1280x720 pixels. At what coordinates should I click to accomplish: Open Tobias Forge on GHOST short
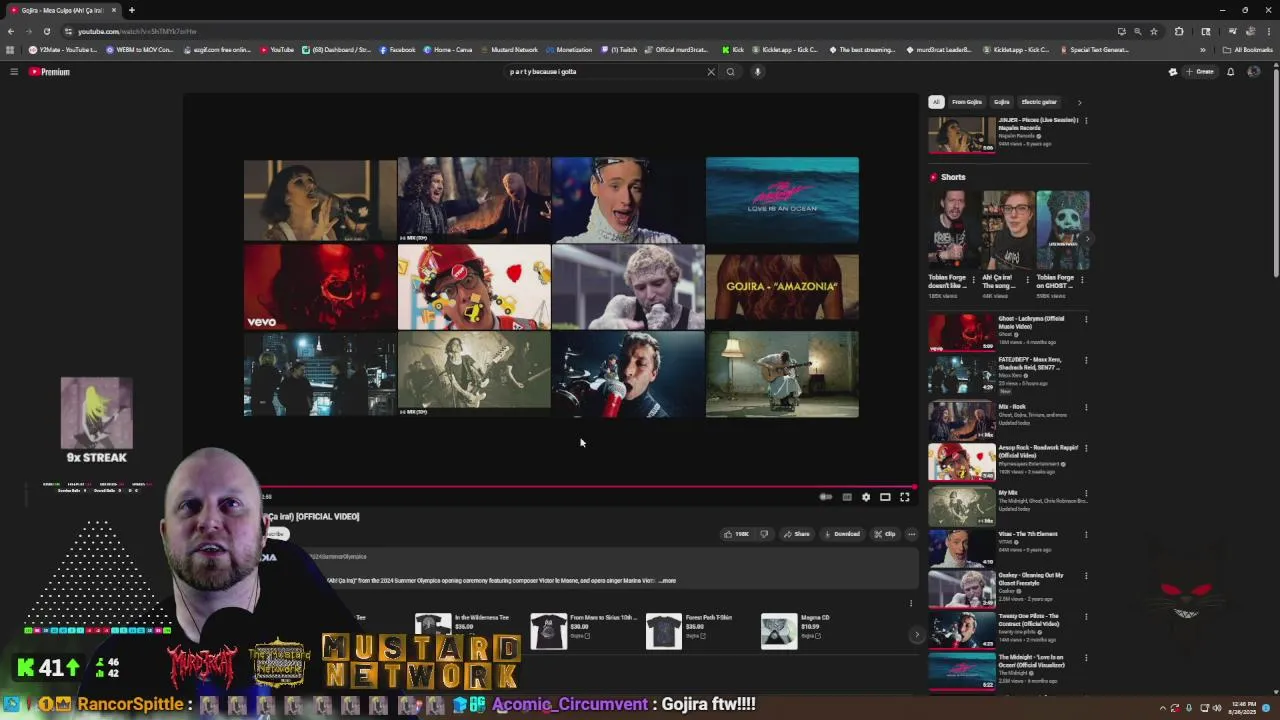point(1062,244)
